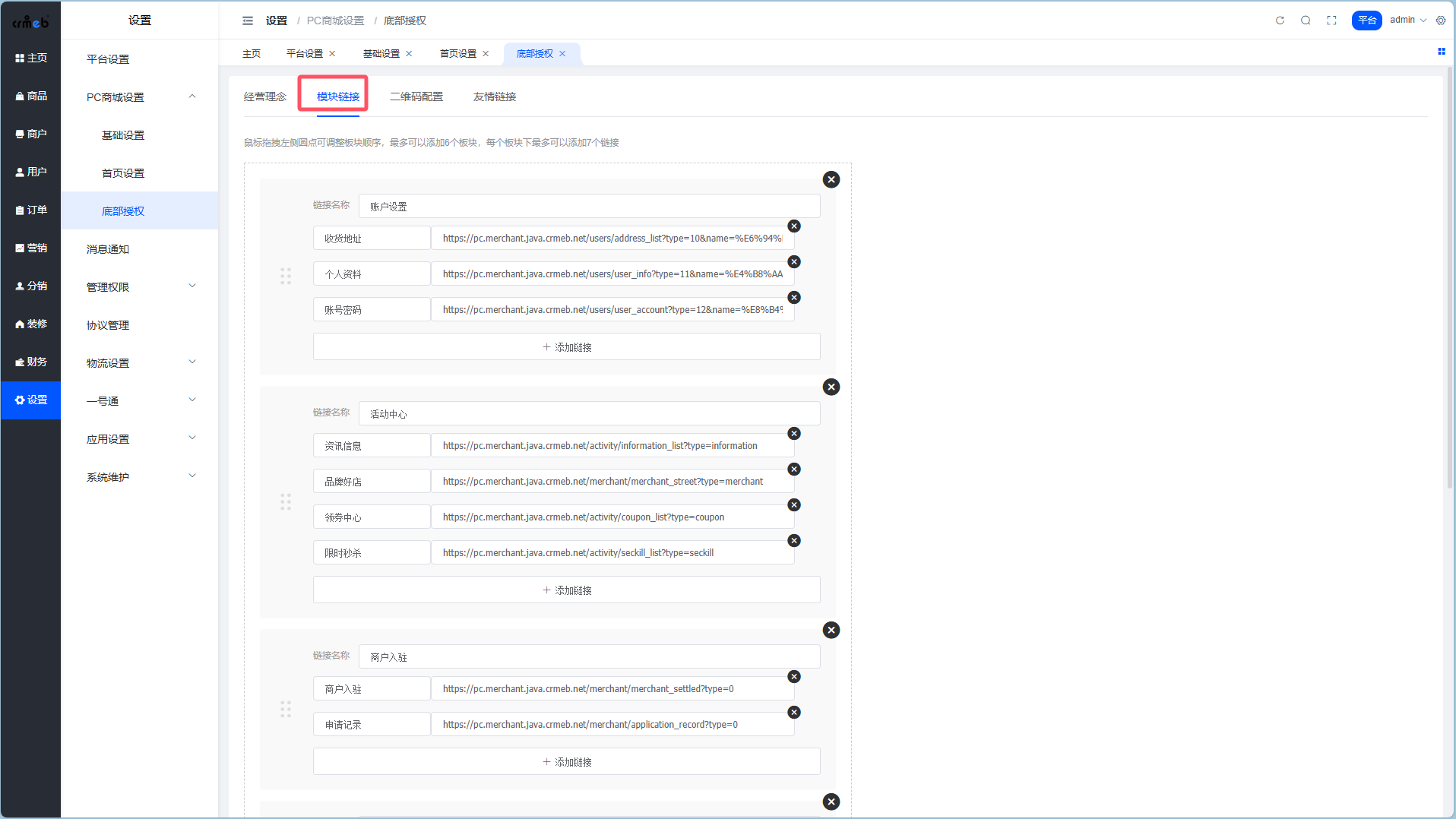Switch to the 友情链接 tab

(495, 96)
